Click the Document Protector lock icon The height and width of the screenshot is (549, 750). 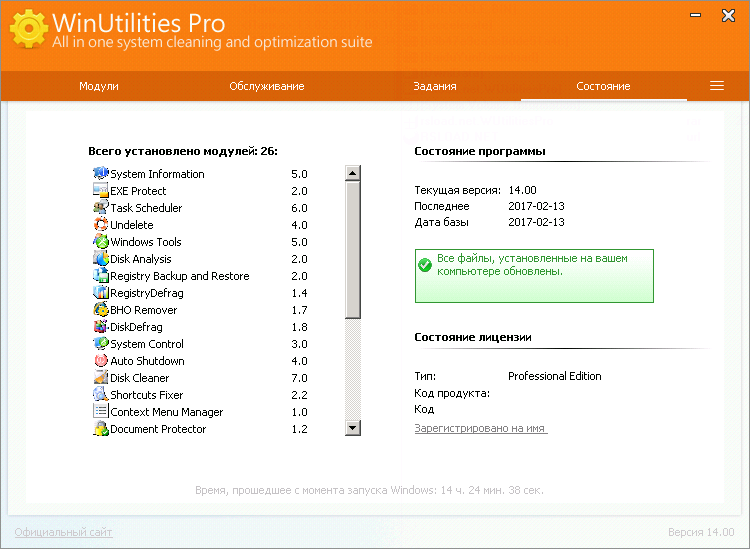pos(100,428)
